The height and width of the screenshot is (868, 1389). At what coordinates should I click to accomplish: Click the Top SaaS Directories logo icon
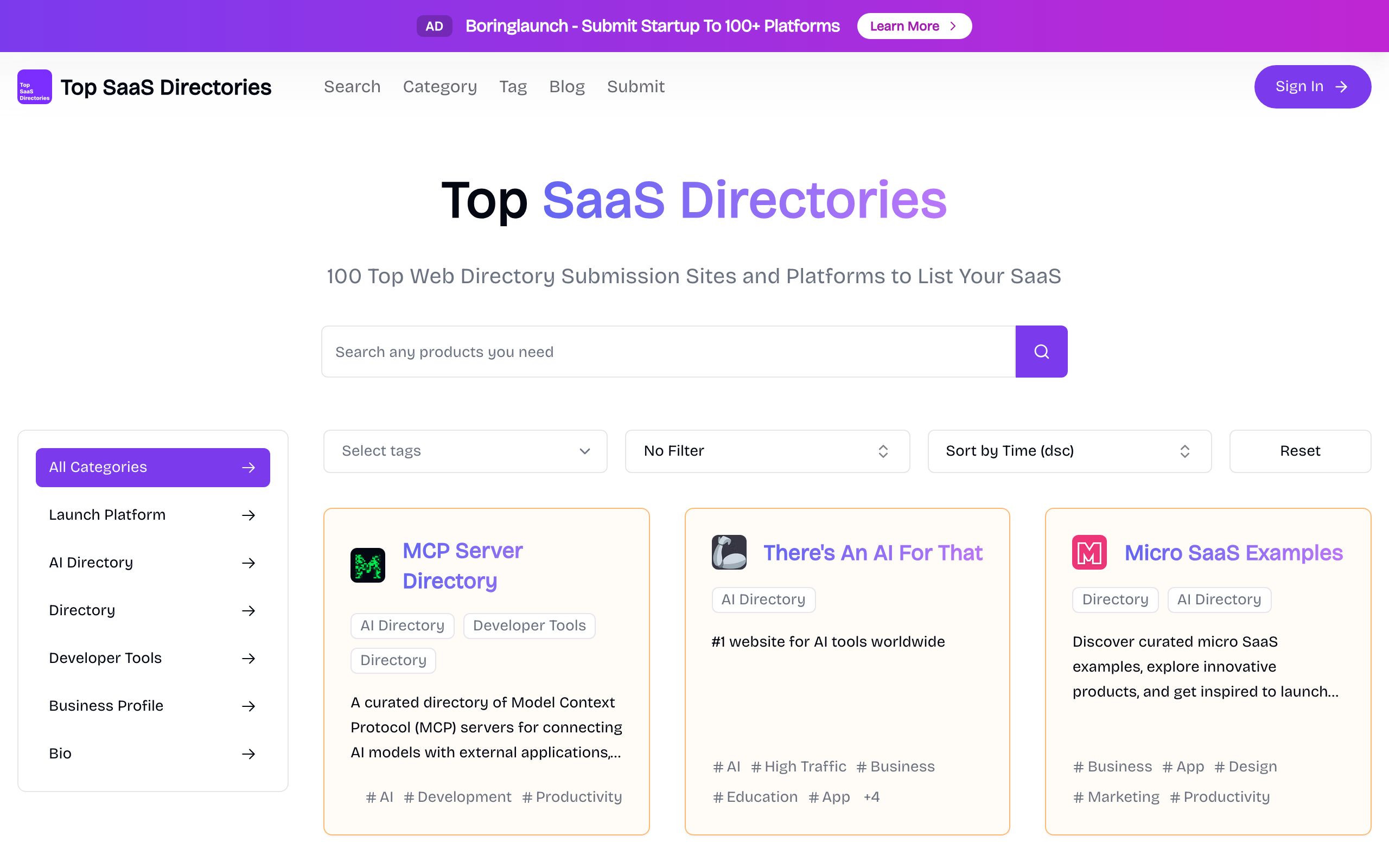click(34, 87)
